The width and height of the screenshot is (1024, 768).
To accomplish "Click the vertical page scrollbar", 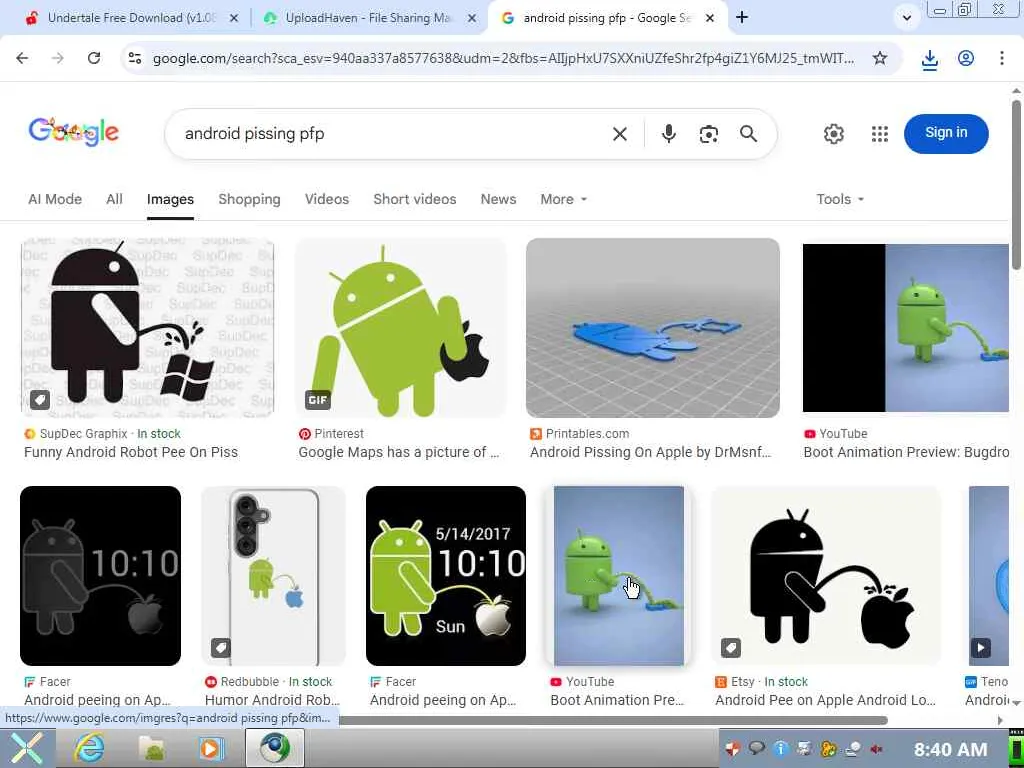I will 1016,183.
